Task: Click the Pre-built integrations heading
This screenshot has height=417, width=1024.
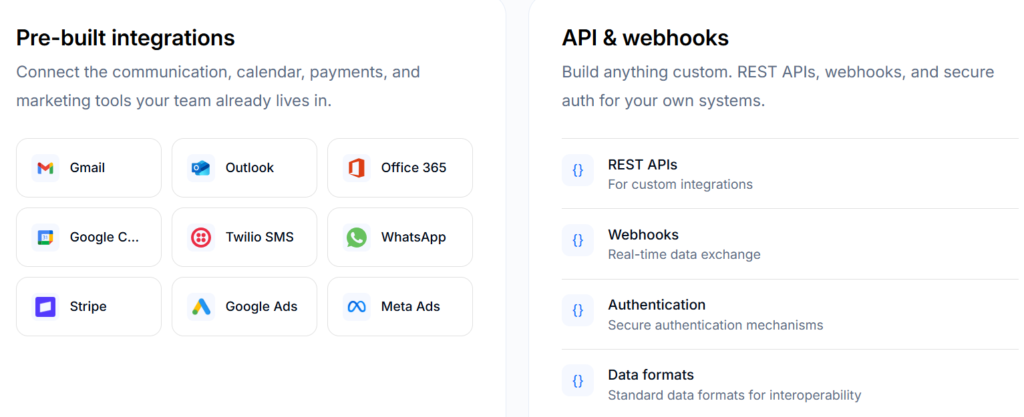Action: point(125,38)
